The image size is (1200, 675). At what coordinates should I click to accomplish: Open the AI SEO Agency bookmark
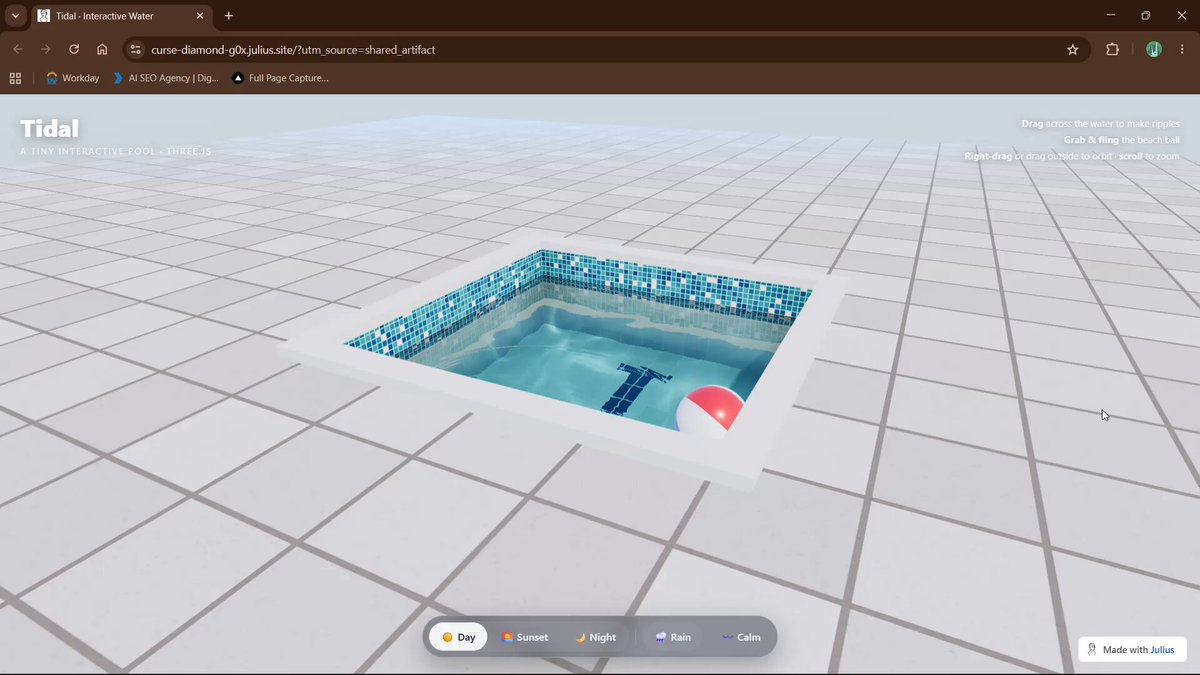coord(166,78)
